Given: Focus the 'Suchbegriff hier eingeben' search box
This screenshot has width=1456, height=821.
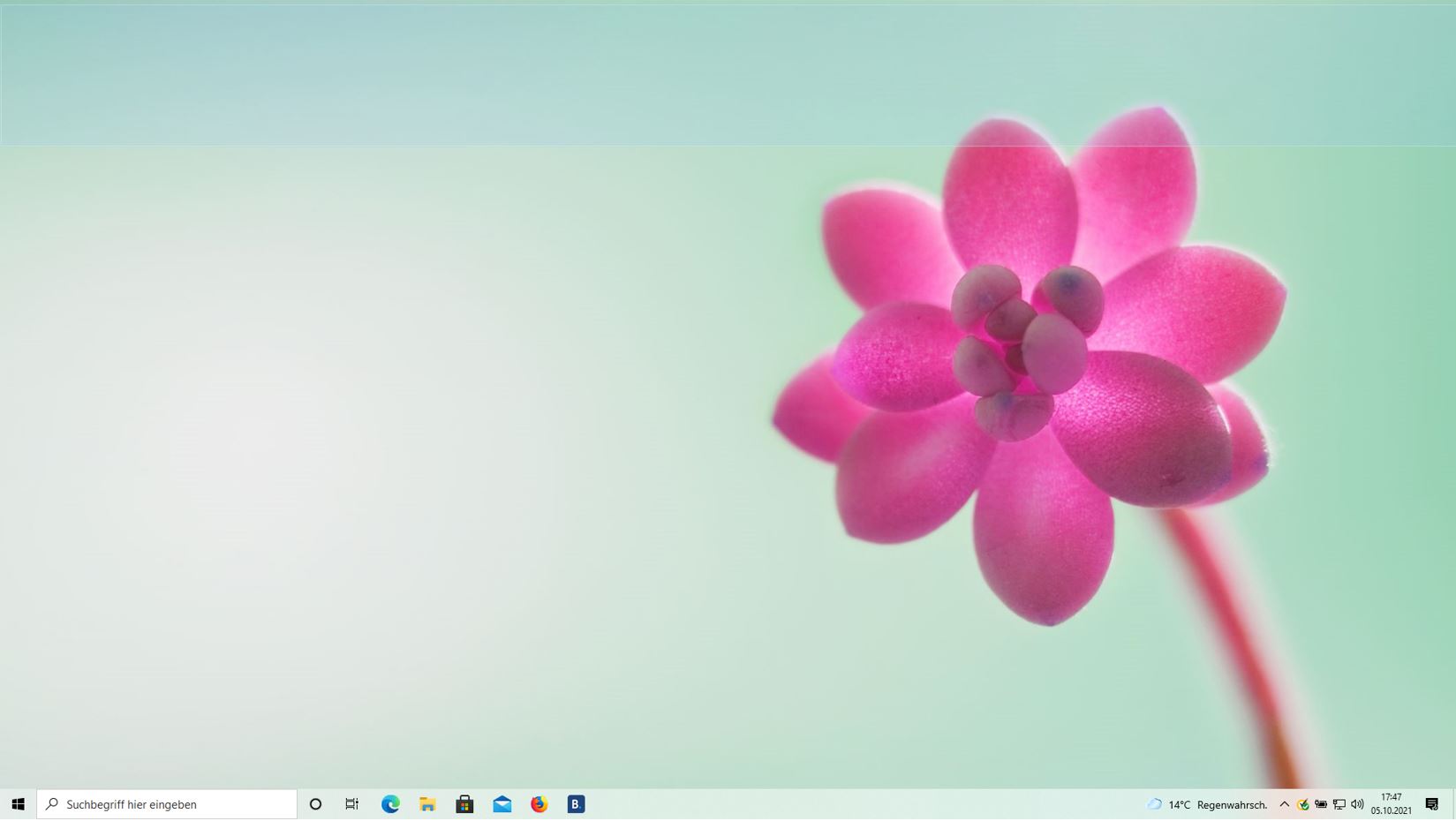Looking at the screenshot, I should 167,804.
